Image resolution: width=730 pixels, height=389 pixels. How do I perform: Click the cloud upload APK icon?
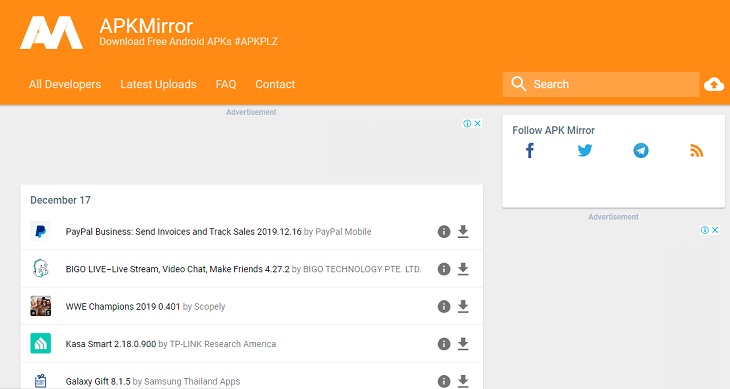714,84
